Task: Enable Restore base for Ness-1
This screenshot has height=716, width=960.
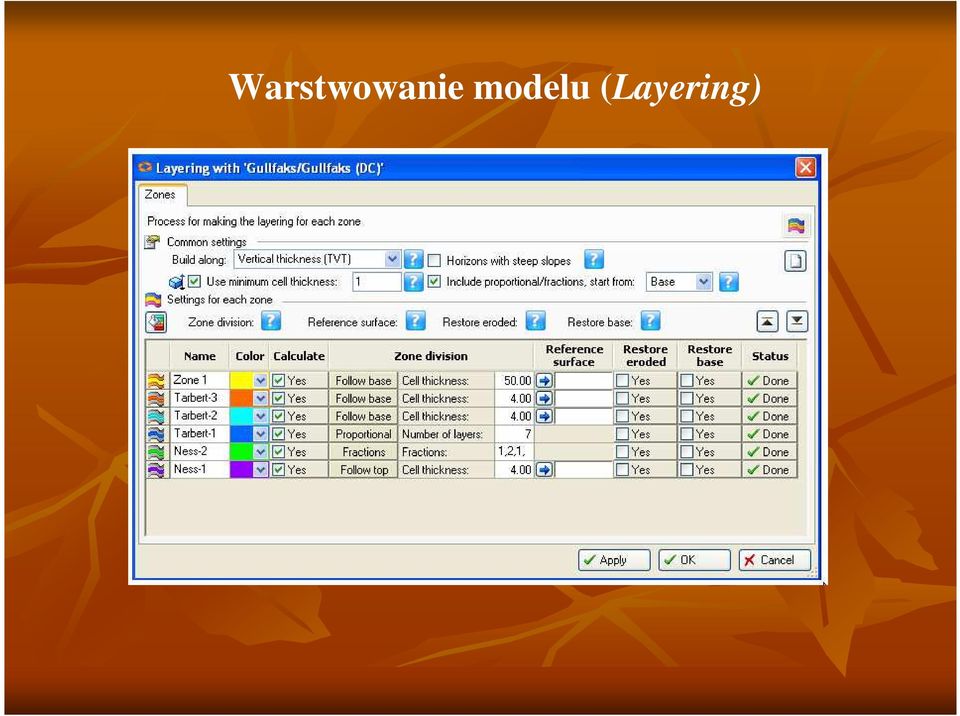Action: tap(687, 470)
